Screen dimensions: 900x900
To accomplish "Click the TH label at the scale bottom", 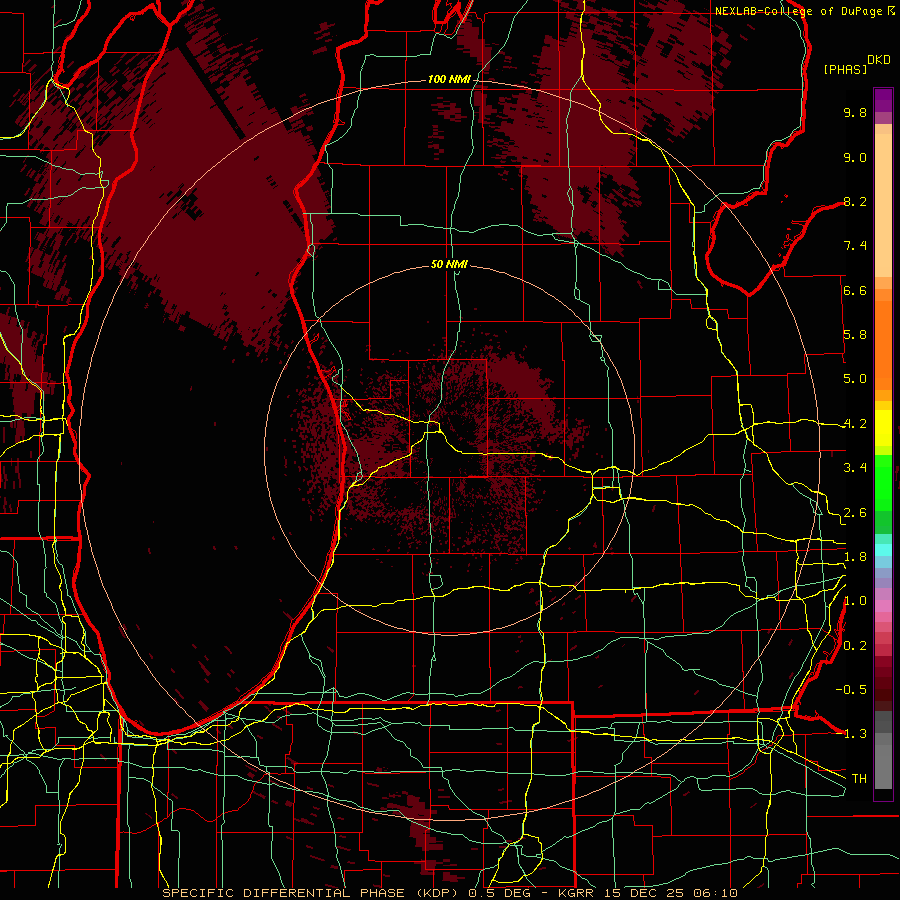I will [859, 779].
